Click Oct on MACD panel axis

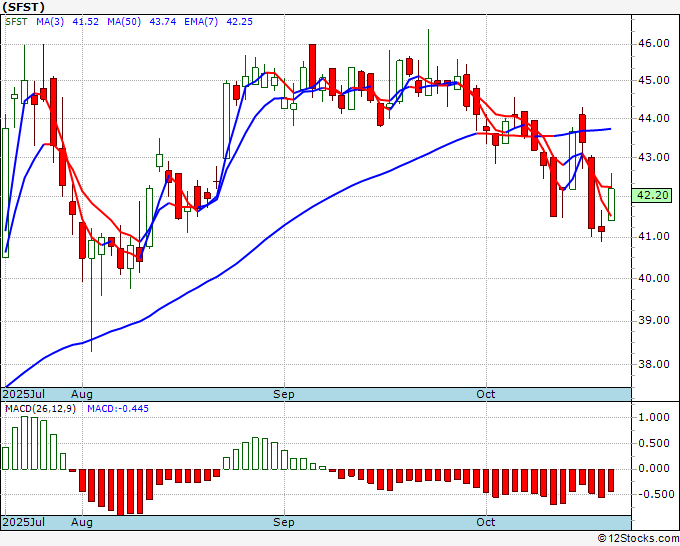pyautogui.click(x=485, y=522)
